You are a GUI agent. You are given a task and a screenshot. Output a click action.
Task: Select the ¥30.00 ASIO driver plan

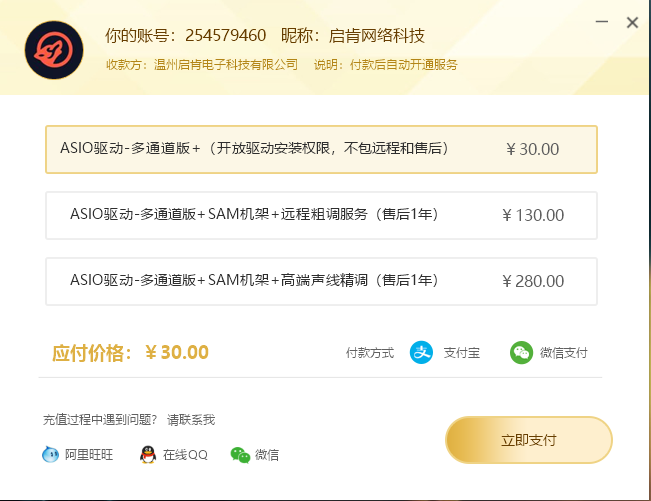coord(321,149)
